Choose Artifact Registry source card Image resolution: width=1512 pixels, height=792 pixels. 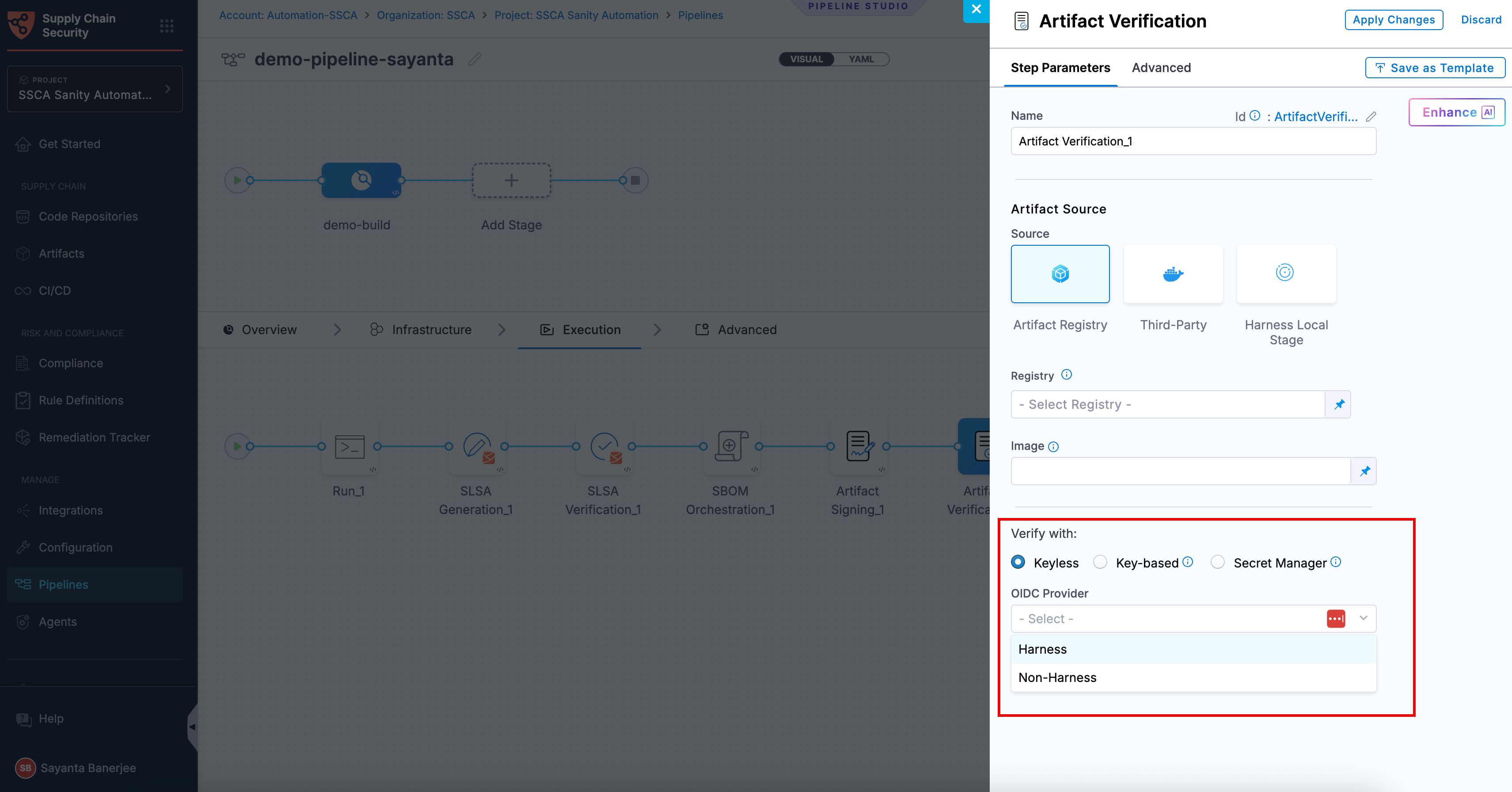point(1060,274)
